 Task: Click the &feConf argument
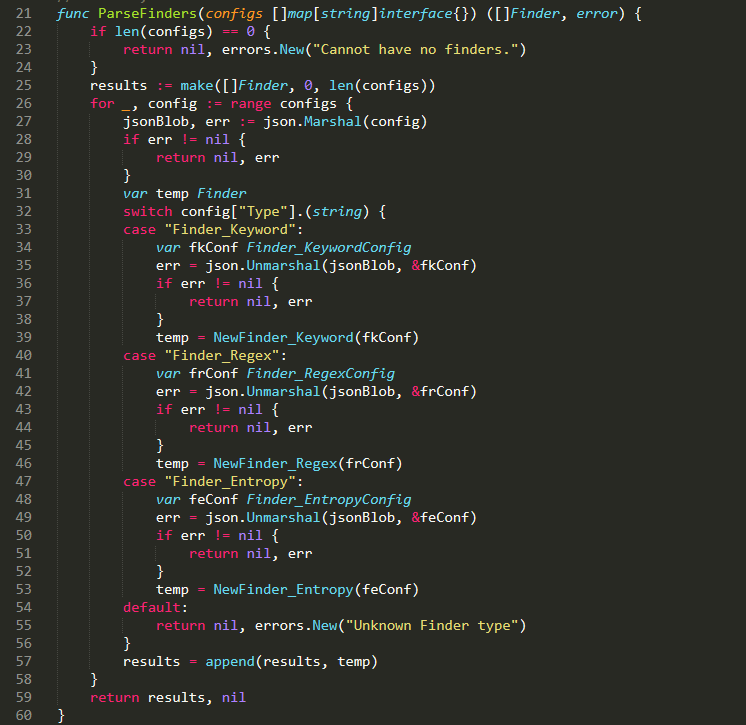(x=441, y=518)
